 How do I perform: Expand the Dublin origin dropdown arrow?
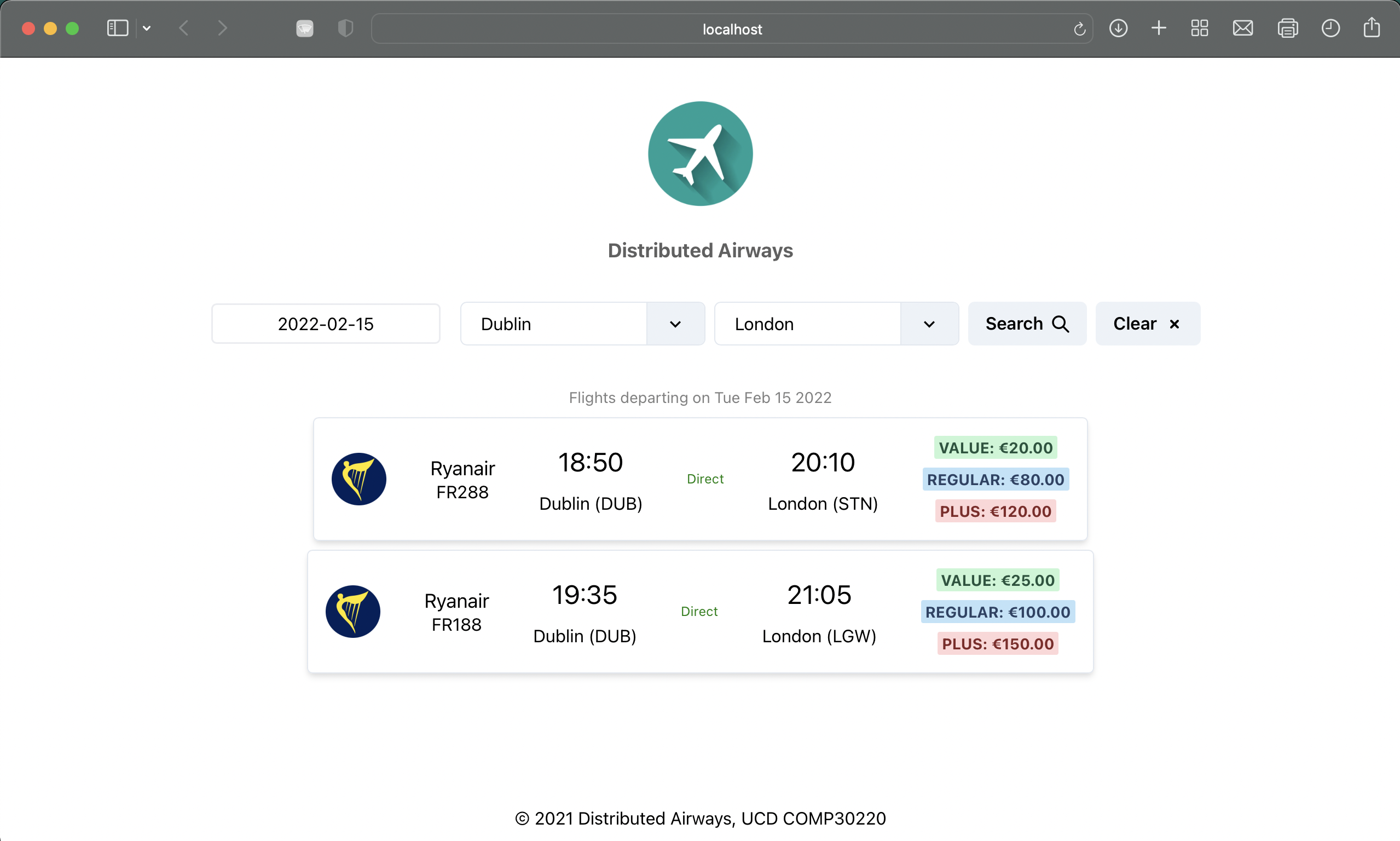click(675, 324)
